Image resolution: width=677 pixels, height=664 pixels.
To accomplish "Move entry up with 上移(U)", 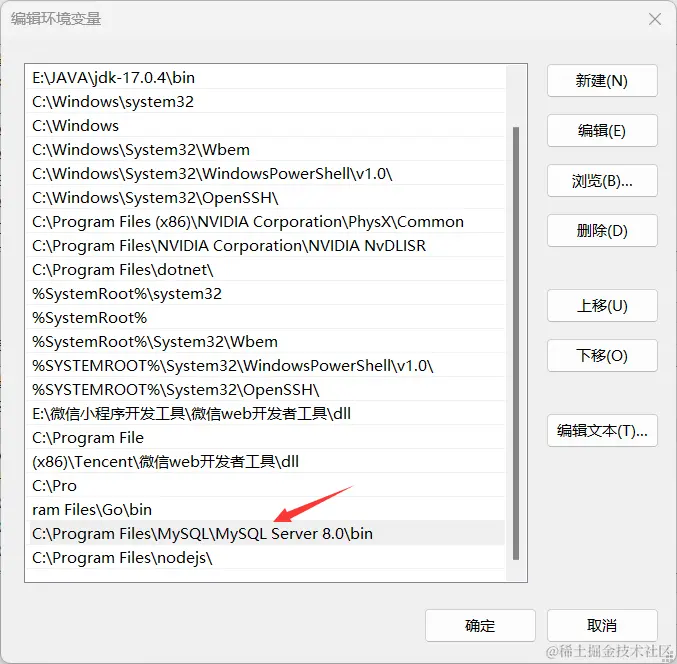I will (602, 306).
